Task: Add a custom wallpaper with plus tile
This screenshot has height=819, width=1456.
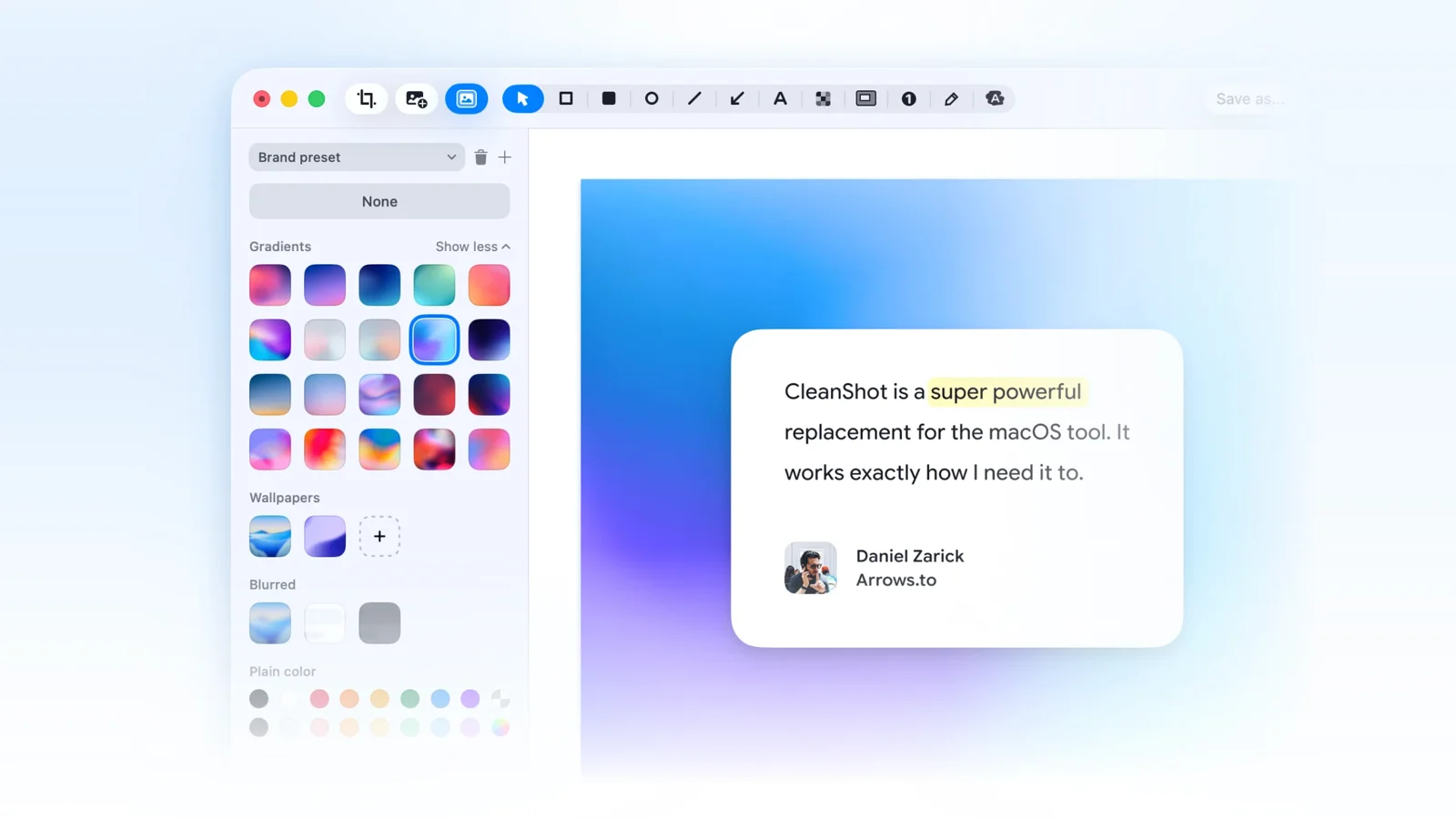Action: 379,536
